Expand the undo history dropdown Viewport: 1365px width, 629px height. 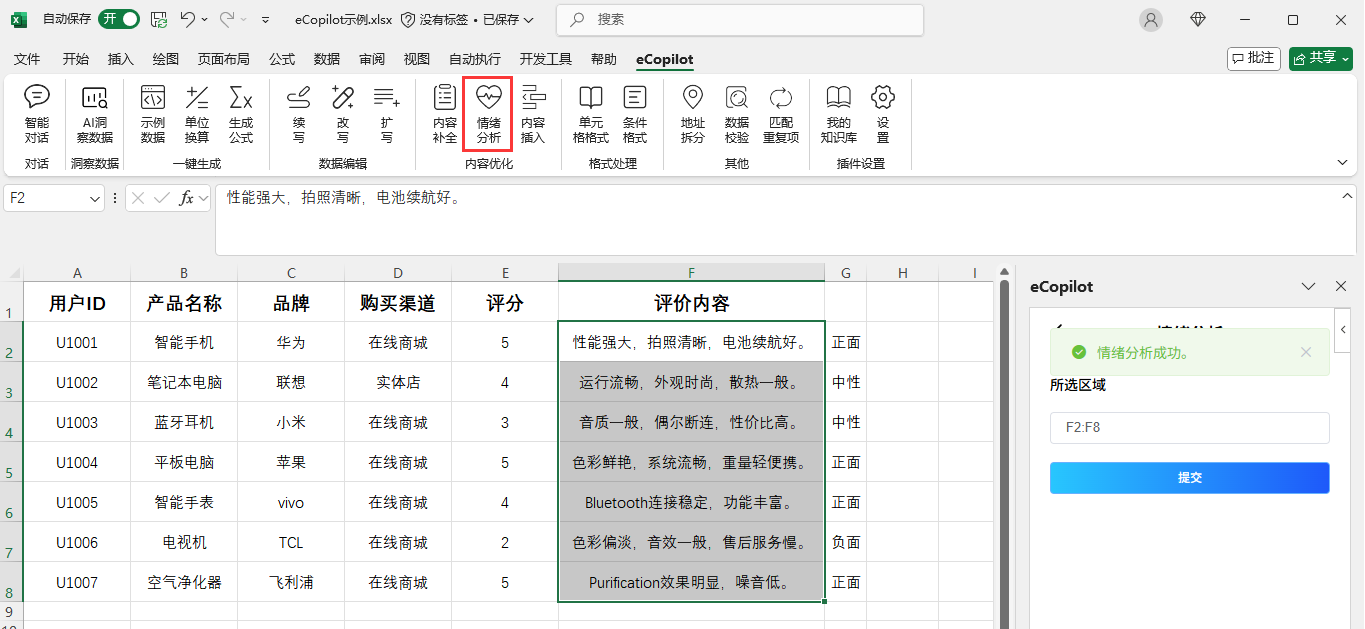[204, 18]
